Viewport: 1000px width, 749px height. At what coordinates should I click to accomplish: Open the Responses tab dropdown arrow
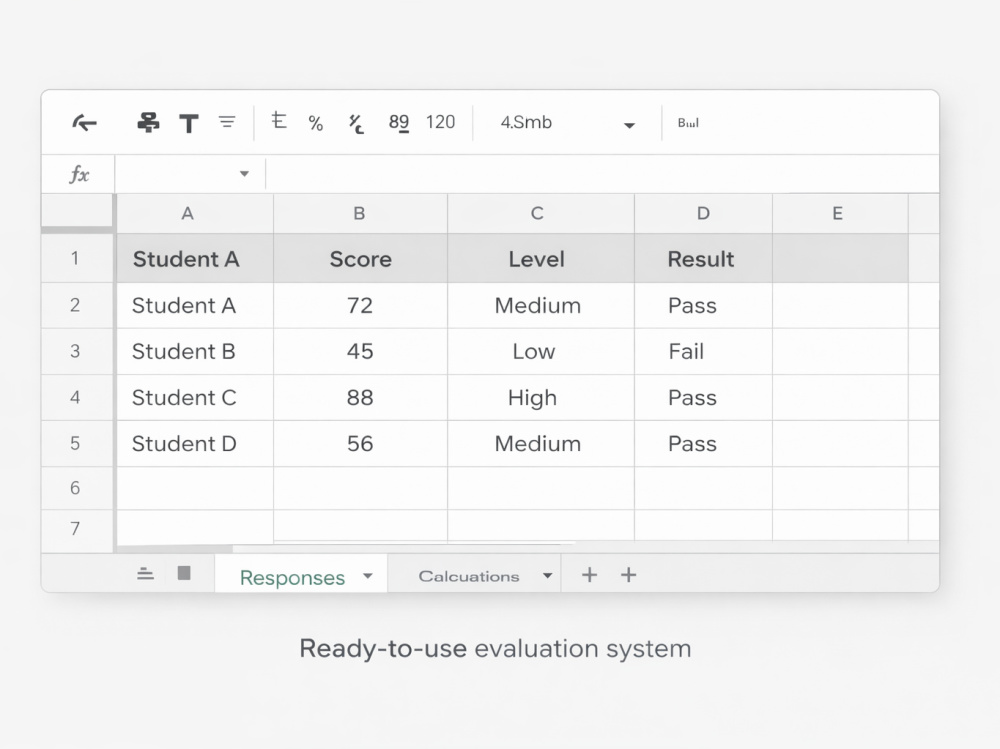click(x=368, y=575)
